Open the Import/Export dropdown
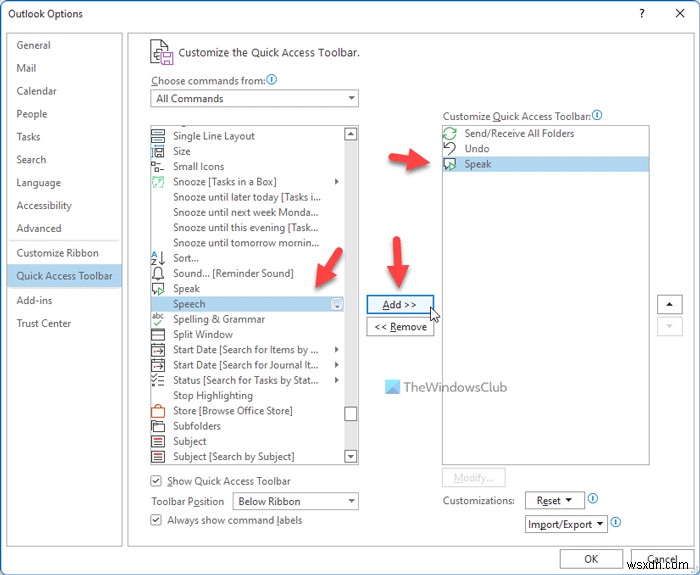Image resolution: width=700 pixels, height=575 pixels. pyautogui.click(x=566, y=524)
